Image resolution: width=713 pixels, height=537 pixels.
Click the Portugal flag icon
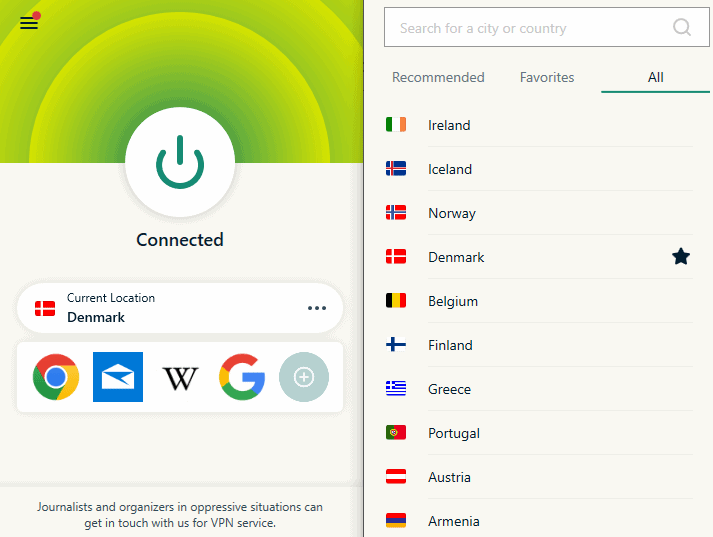coord(396,433)
